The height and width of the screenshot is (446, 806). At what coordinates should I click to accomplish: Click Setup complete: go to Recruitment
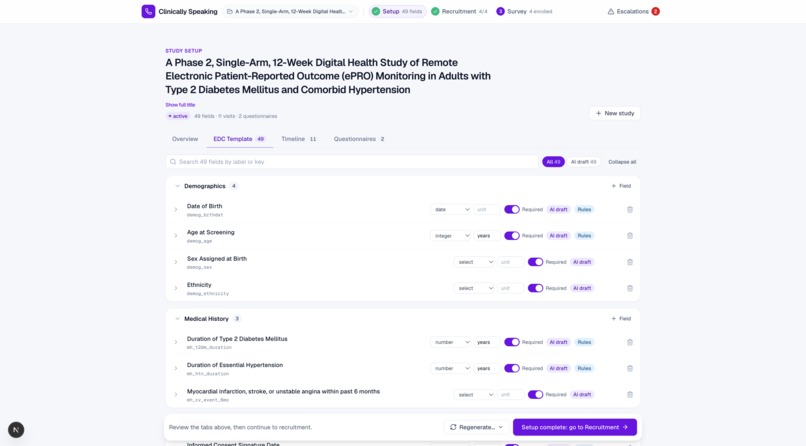(575, 427)
